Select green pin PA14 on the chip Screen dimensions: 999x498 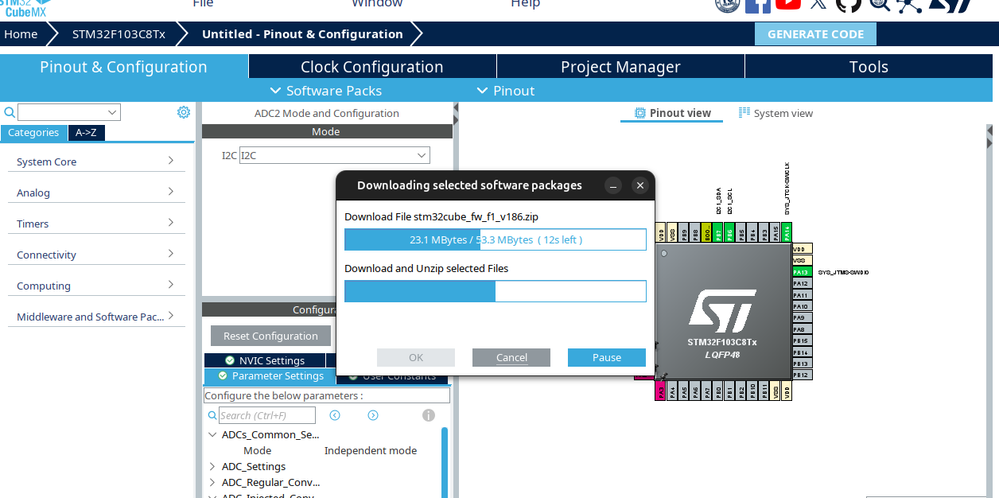(x=786, y=232)
